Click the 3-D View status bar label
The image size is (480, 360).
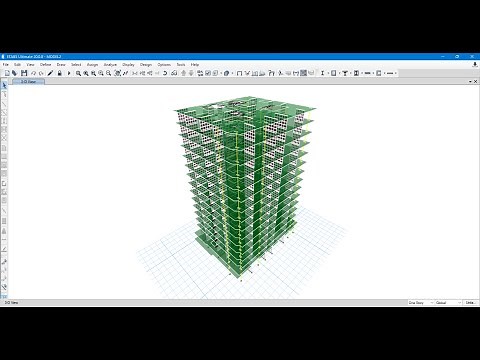(x=12, y=303)
